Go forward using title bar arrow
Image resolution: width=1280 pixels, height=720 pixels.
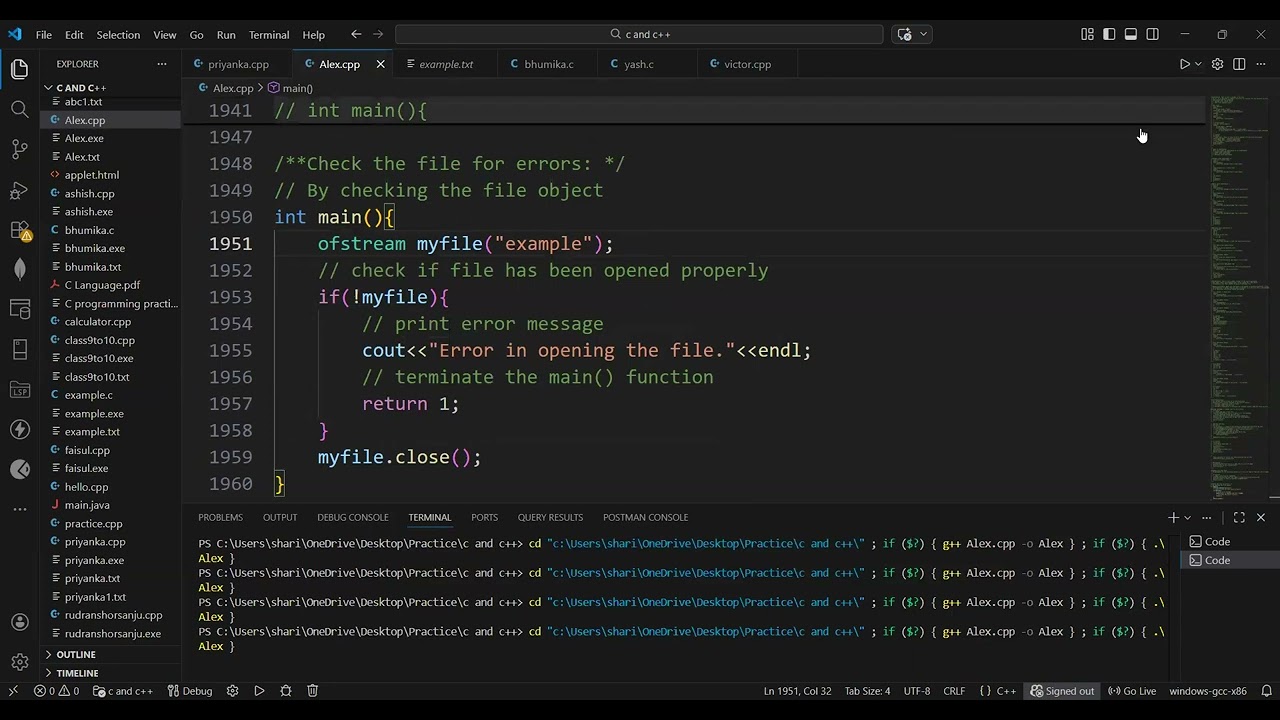(378, 34)
